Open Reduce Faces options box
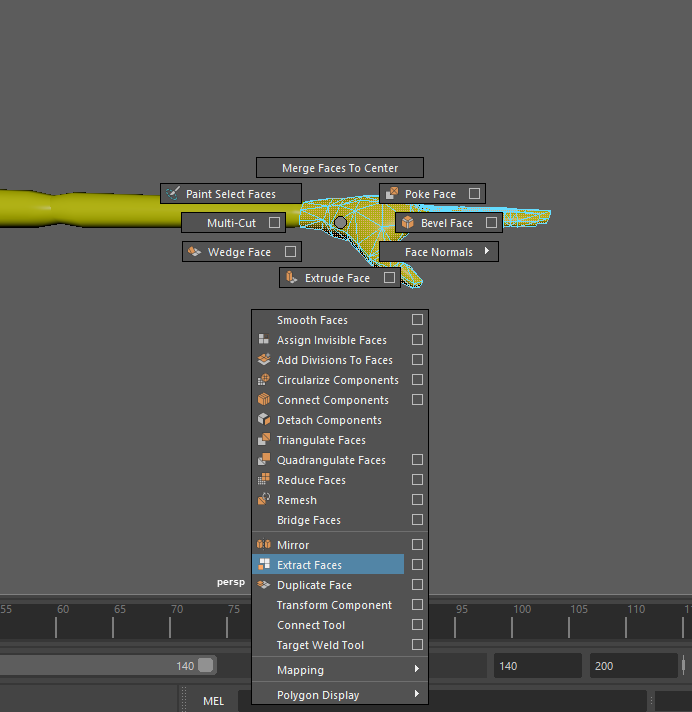 417,480
